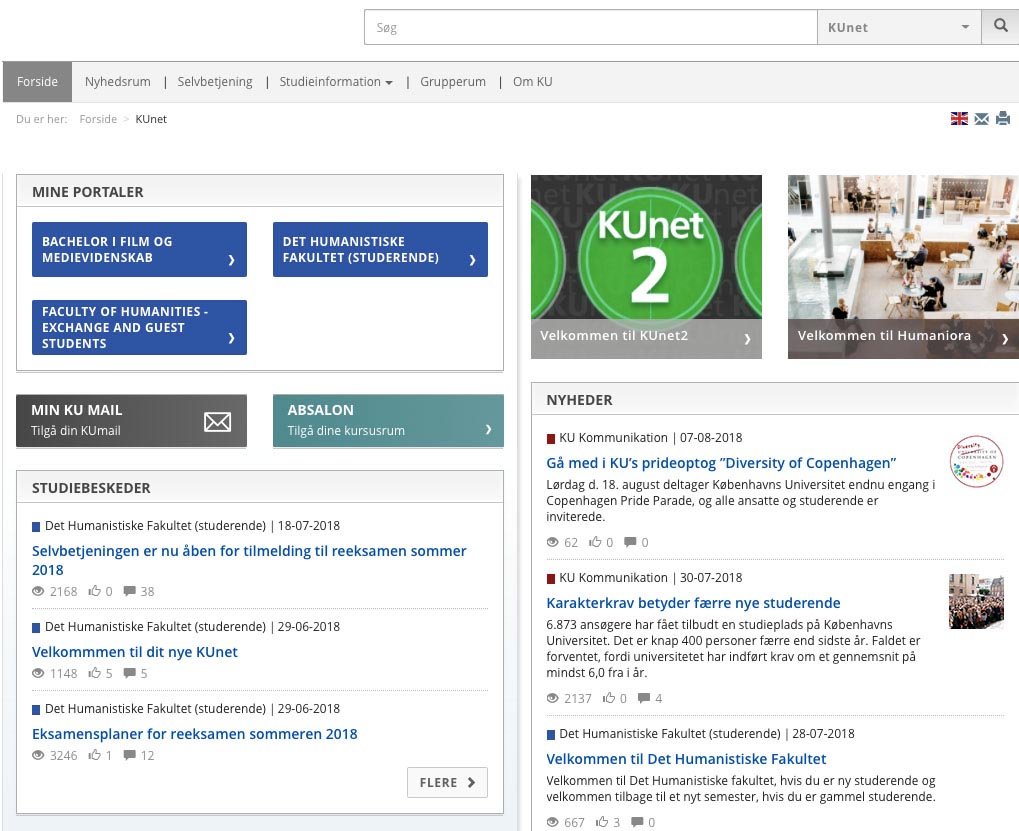1019x831 pixels.
Task: Click the Søg search input field
Action: tap(590, 27)
